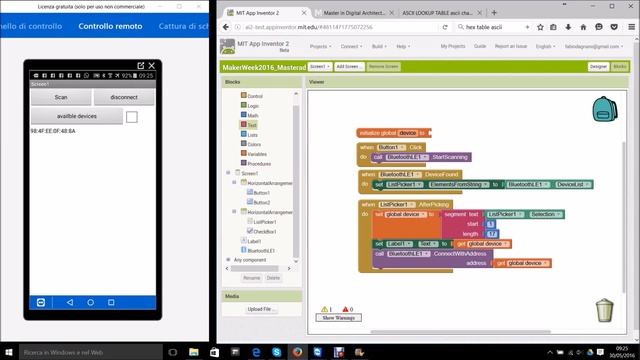Screen dimensions: 640x360
Task: Tap the phone's back navigation button
Action: pyautogui.click(x=70, y=302)
